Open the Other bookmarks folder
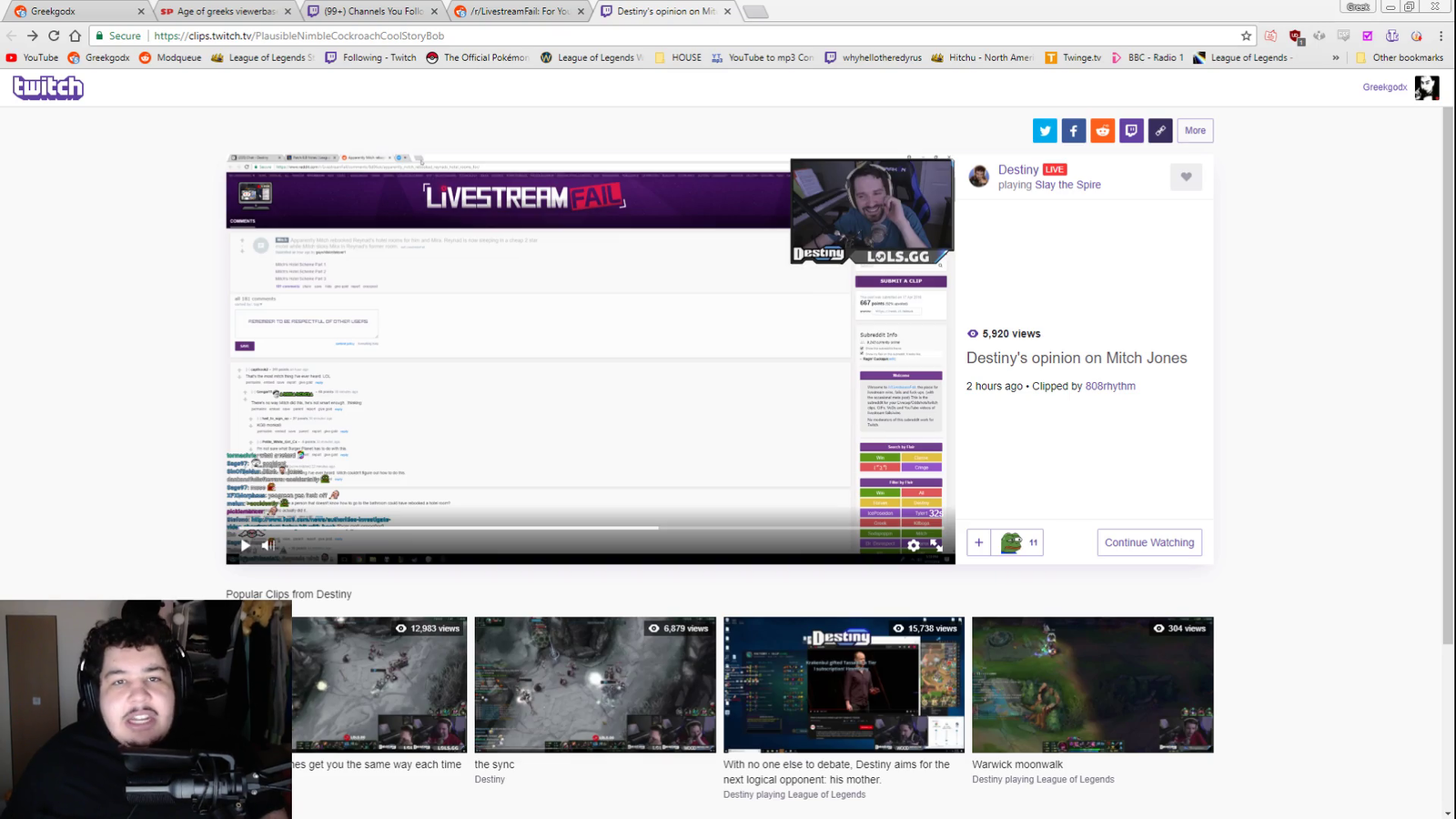 [x=1400, y=57]
